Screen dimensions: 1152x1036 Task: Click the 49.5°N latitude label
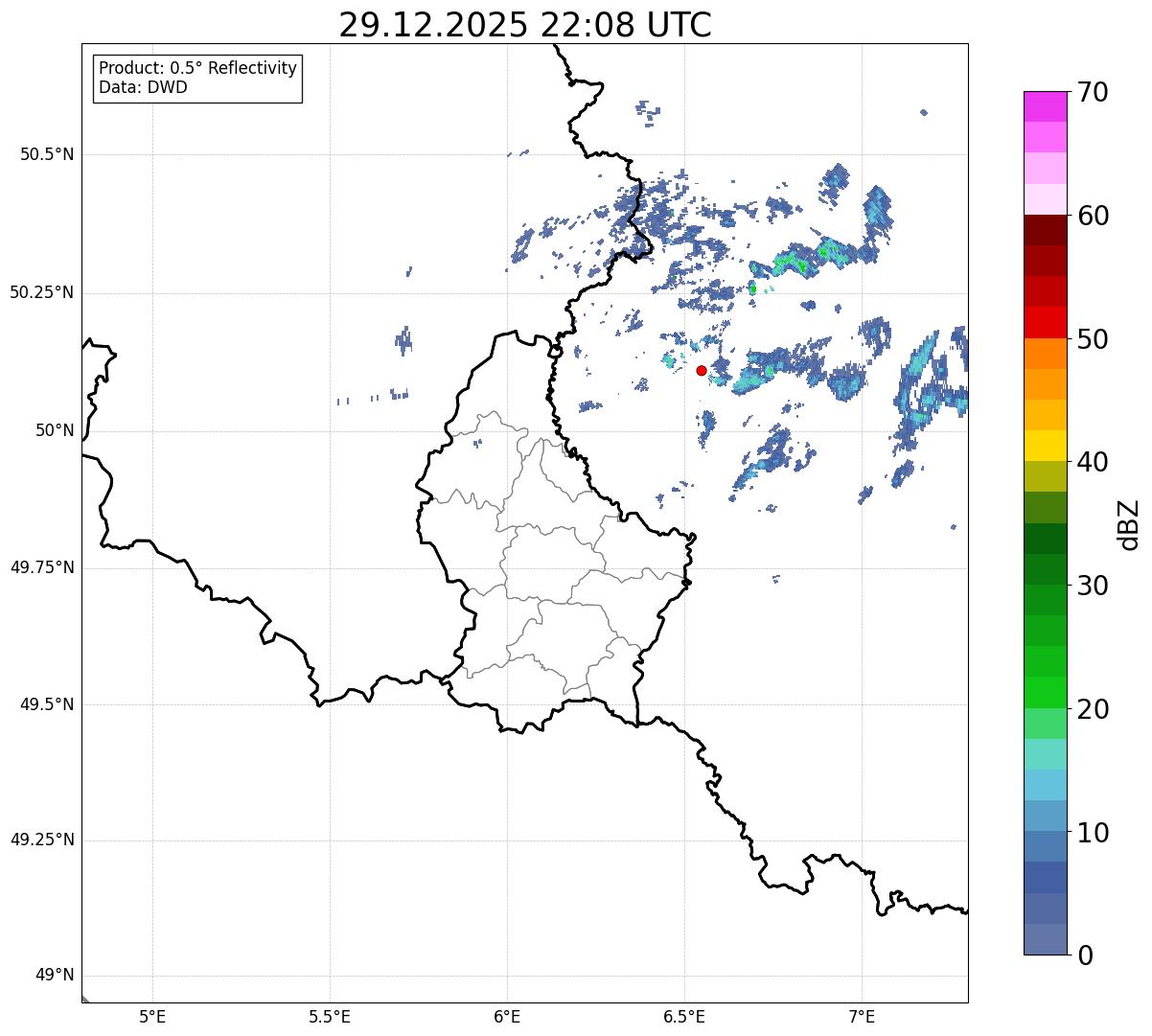(x=46, y=704)
